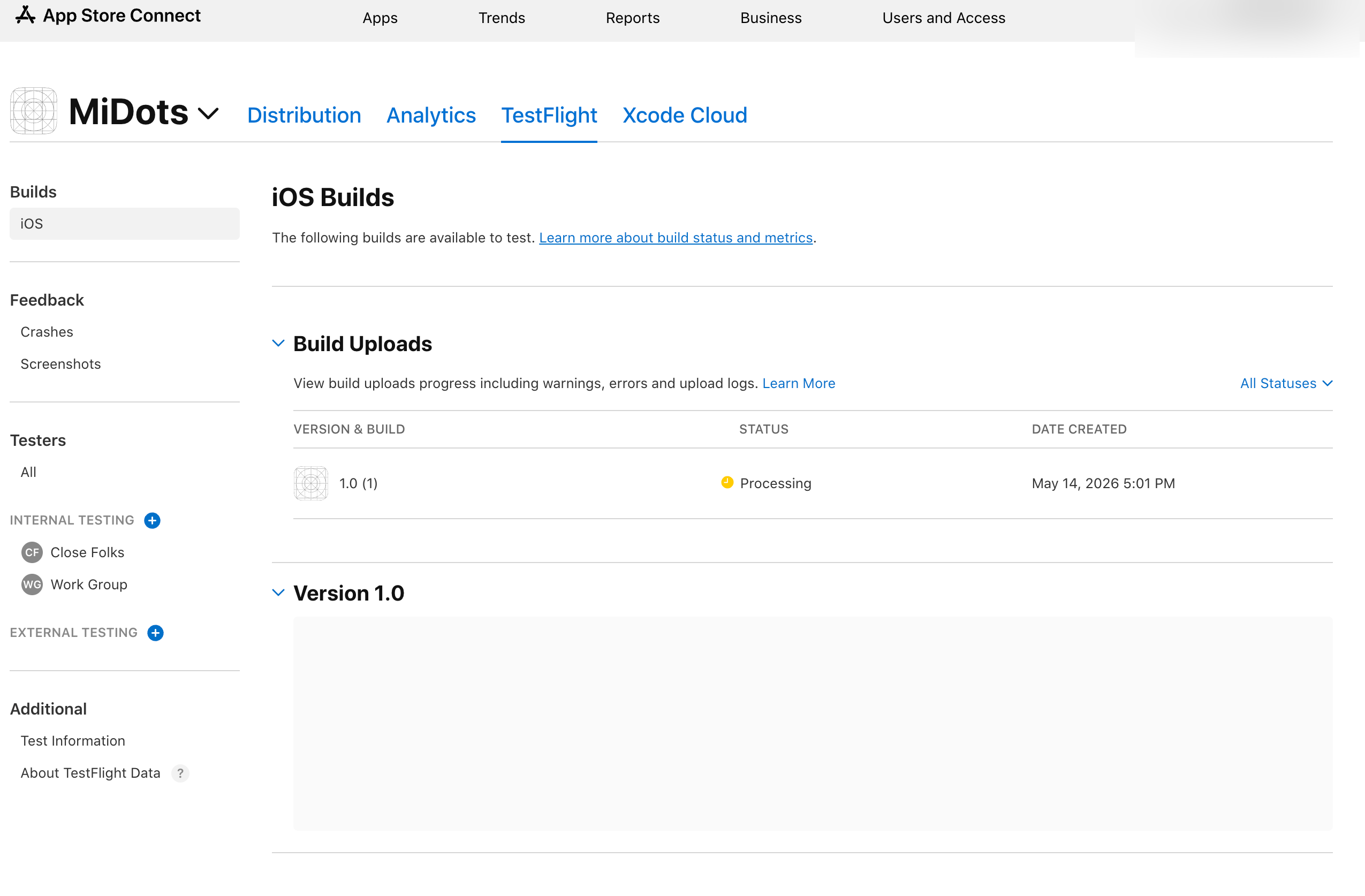The height and width of the screenshot is (896, 1365).
Task: Collapse the Build Uploads section
Action: coord(278,344)
